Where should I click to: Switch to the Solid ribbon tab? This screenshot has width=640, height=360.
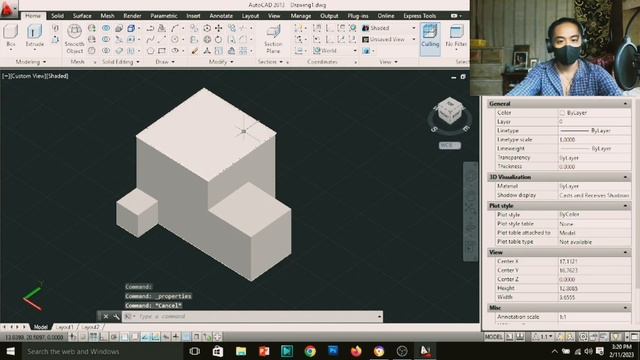tap(58, 16)
